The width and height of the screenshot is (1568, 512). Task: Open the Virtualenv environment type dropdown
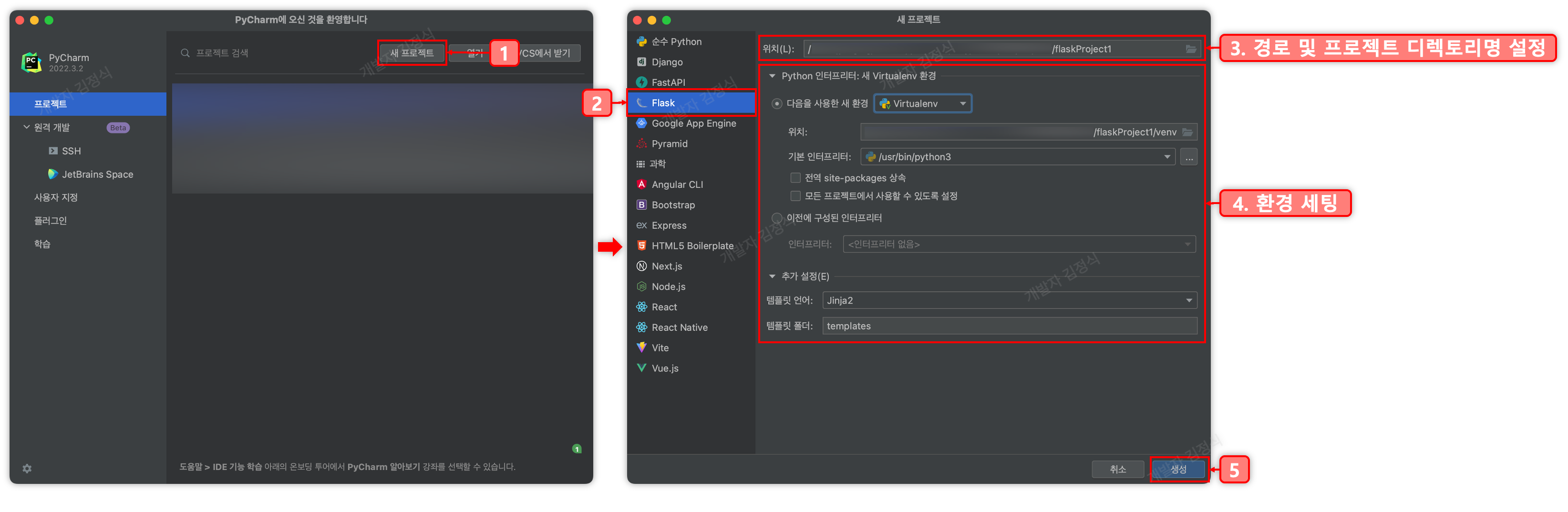point(923,103)
